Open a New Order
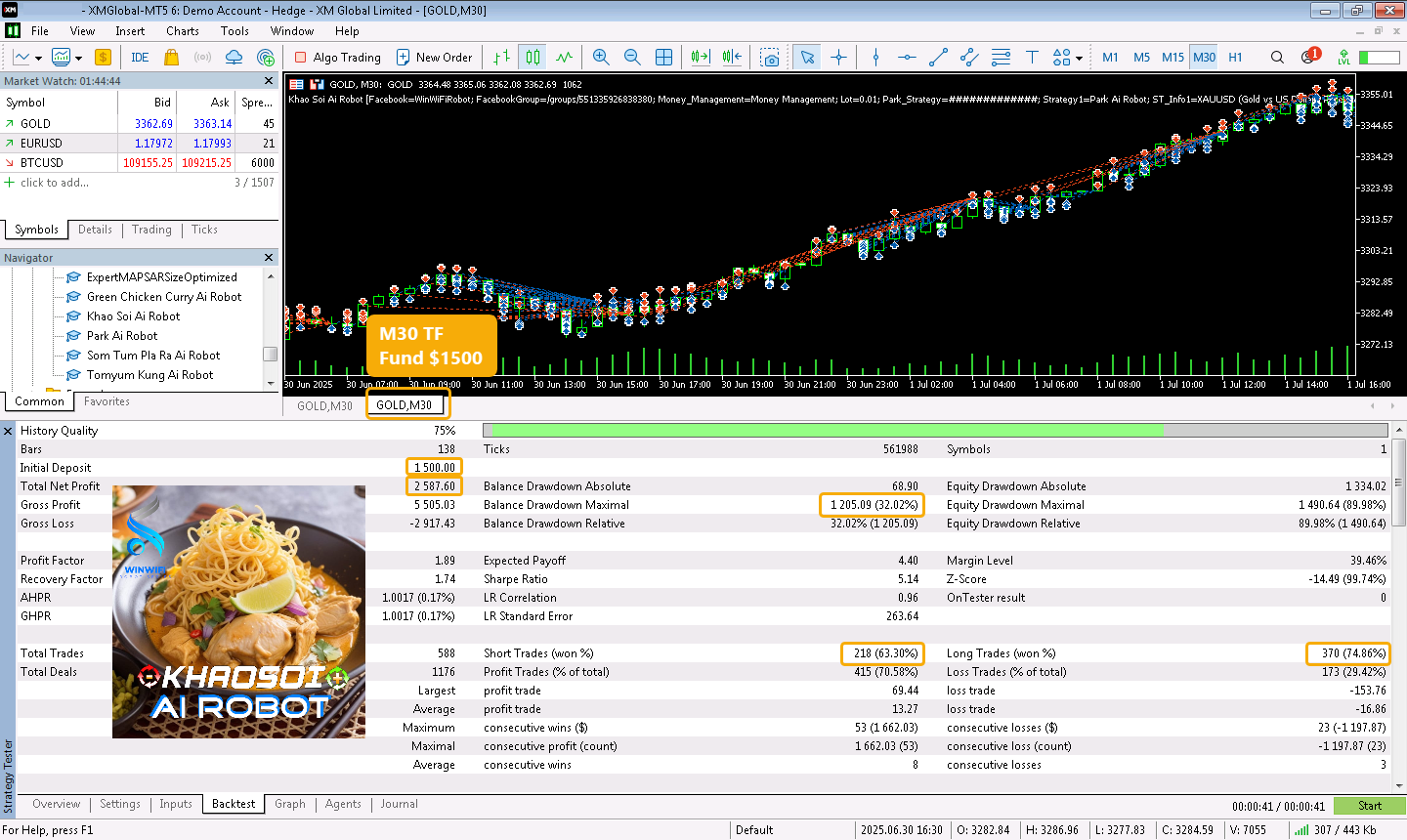Image resolution: width=1407 pixels, height=840 pixels. [x=435, y=58]
